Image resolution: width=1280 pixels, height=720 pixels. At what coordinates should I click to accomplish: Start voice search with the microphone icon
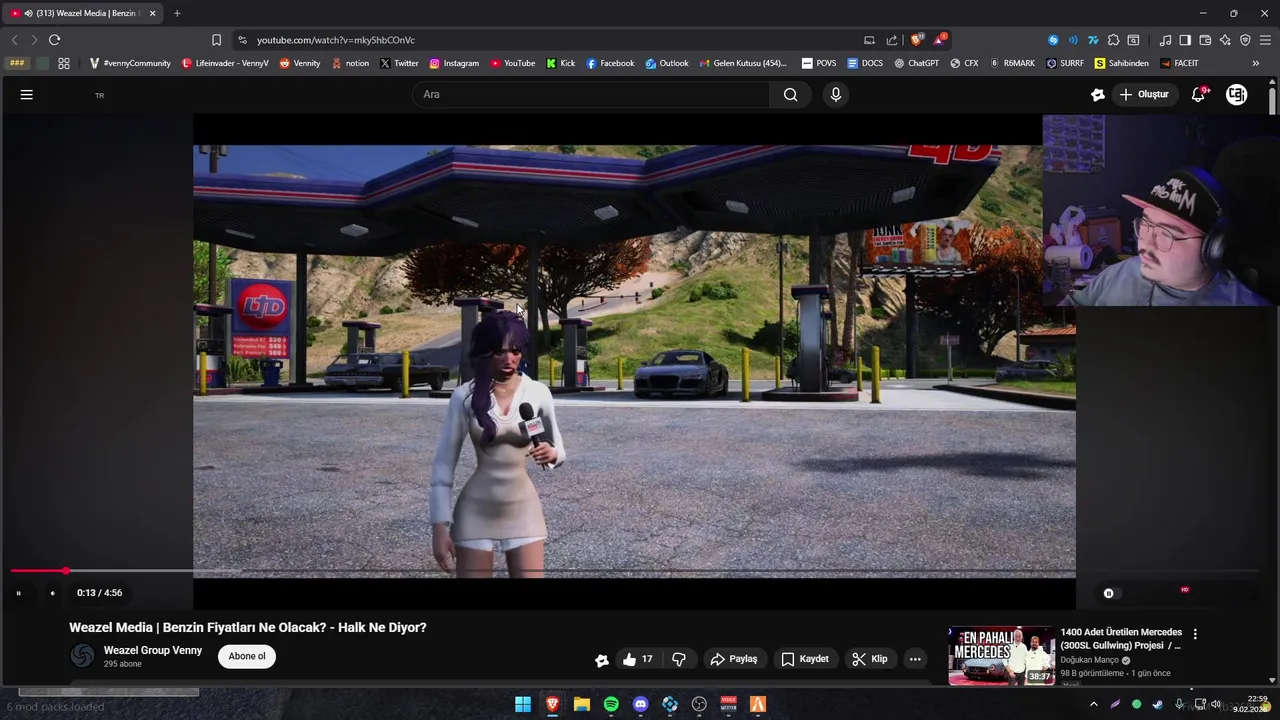(x=836, y=94)
